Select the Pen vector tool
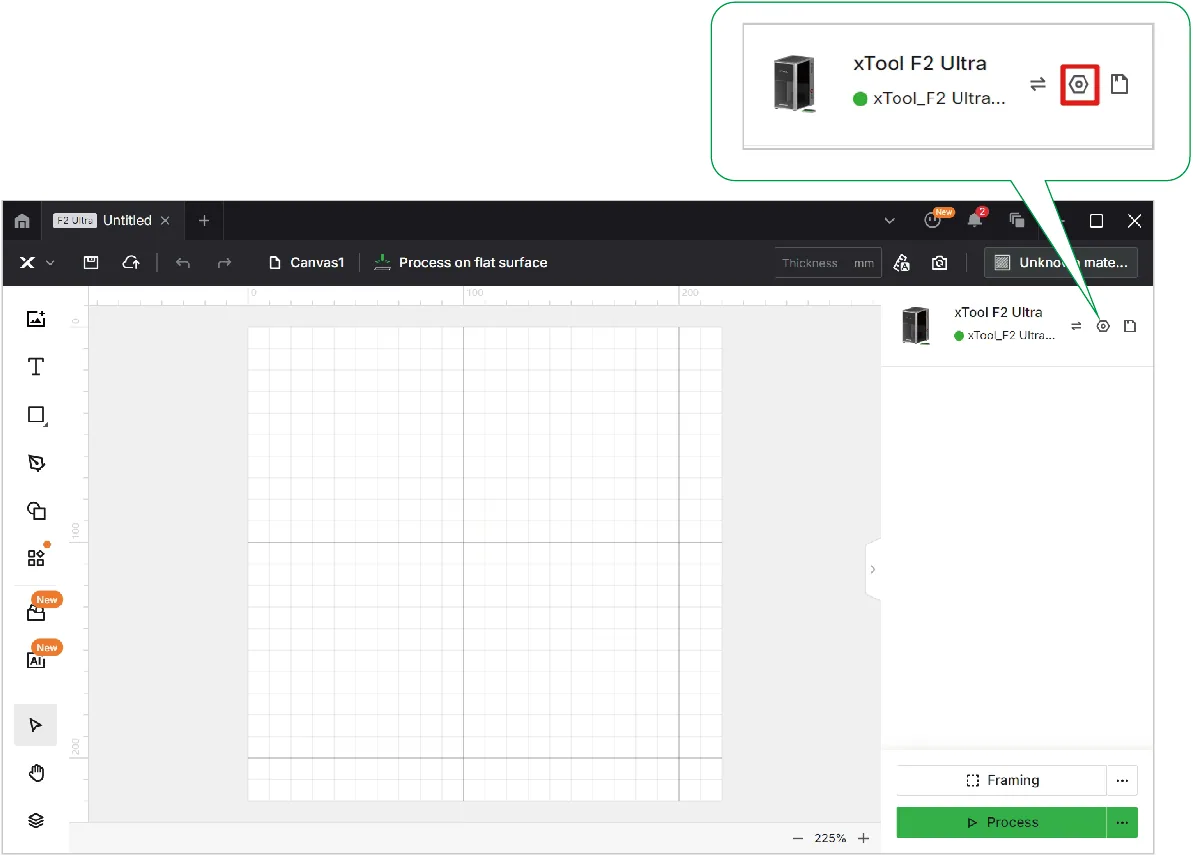The height and width of the screenshot is (855, 1193). (x=36, y=462)
